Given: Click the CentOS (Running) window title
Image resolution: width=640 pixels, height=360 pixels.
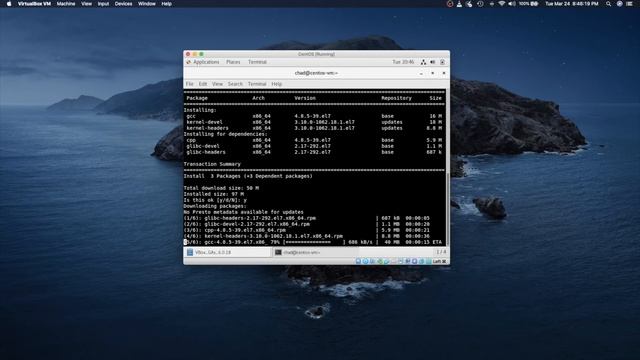Looking at the screenshot, I should pyautogui.click(x=316, y=54).
